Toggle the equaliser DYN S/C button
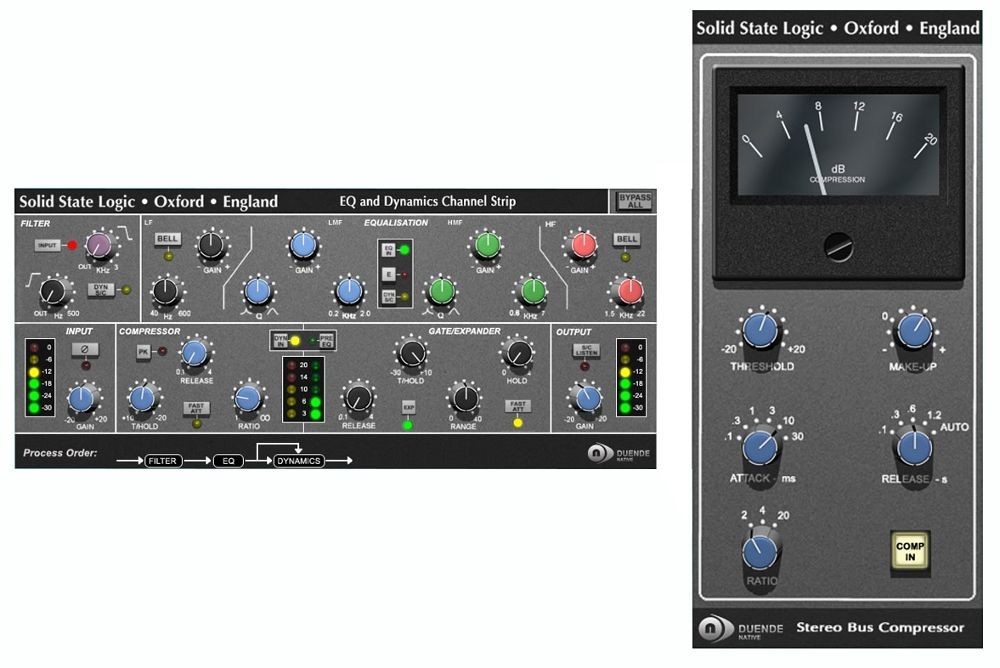The width and height of the screenshot is (1000, 668). tap(388, 297)
